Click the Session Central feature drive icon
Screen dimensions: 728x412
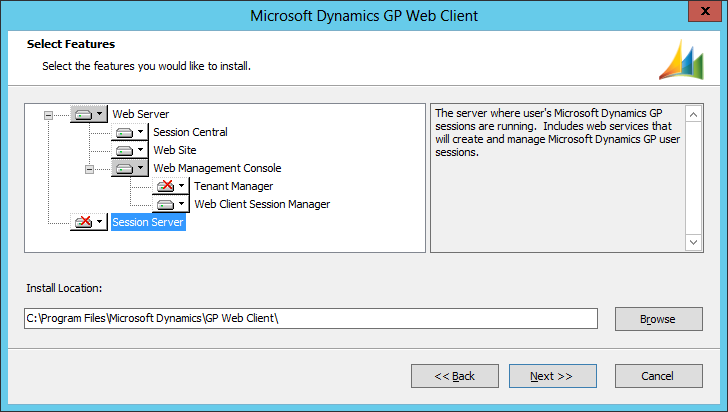(x=130, y=132)
